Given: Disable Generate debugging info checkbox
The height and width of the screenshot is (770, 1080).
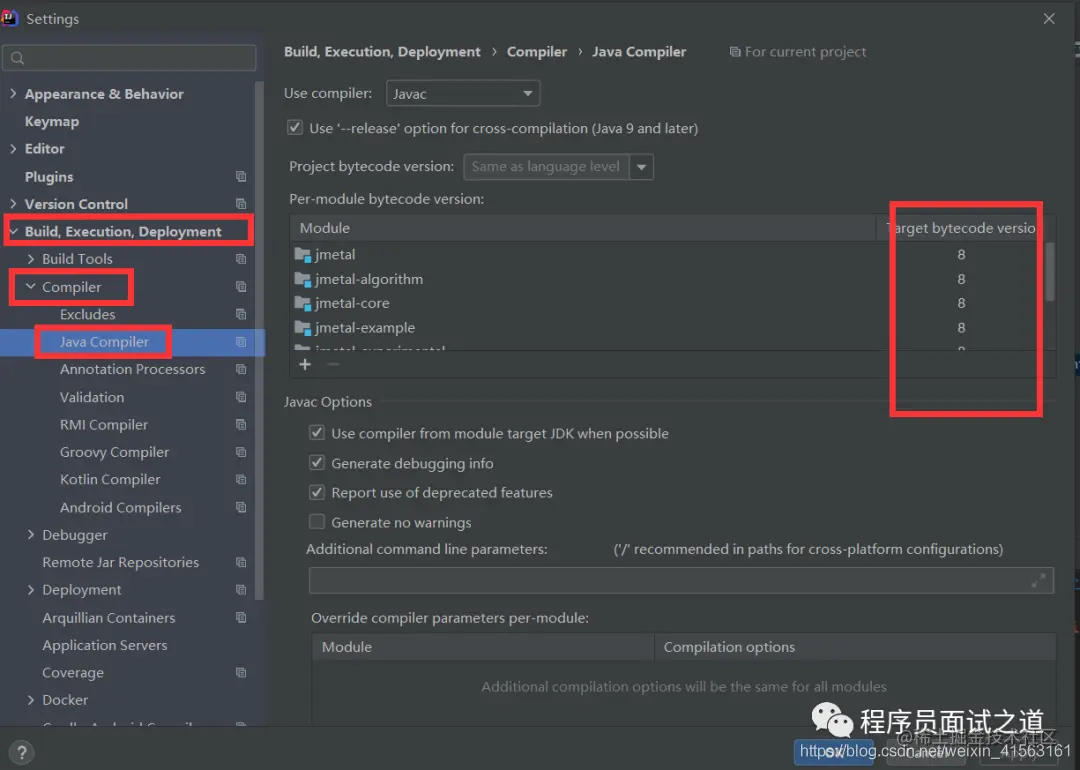Looking at the screenshot, I should (317, 462).
